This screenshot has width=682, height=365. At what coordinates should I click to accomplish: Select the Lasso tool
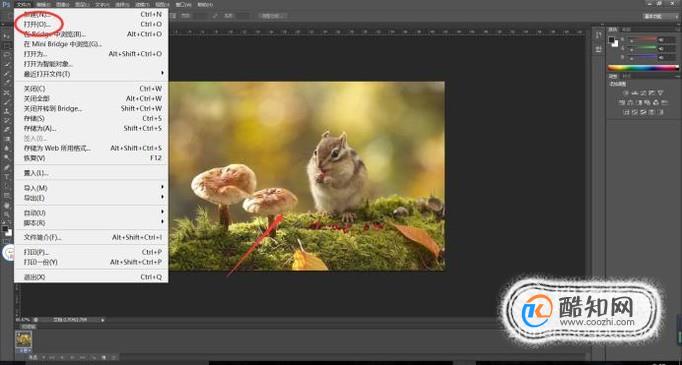[7, 55]
